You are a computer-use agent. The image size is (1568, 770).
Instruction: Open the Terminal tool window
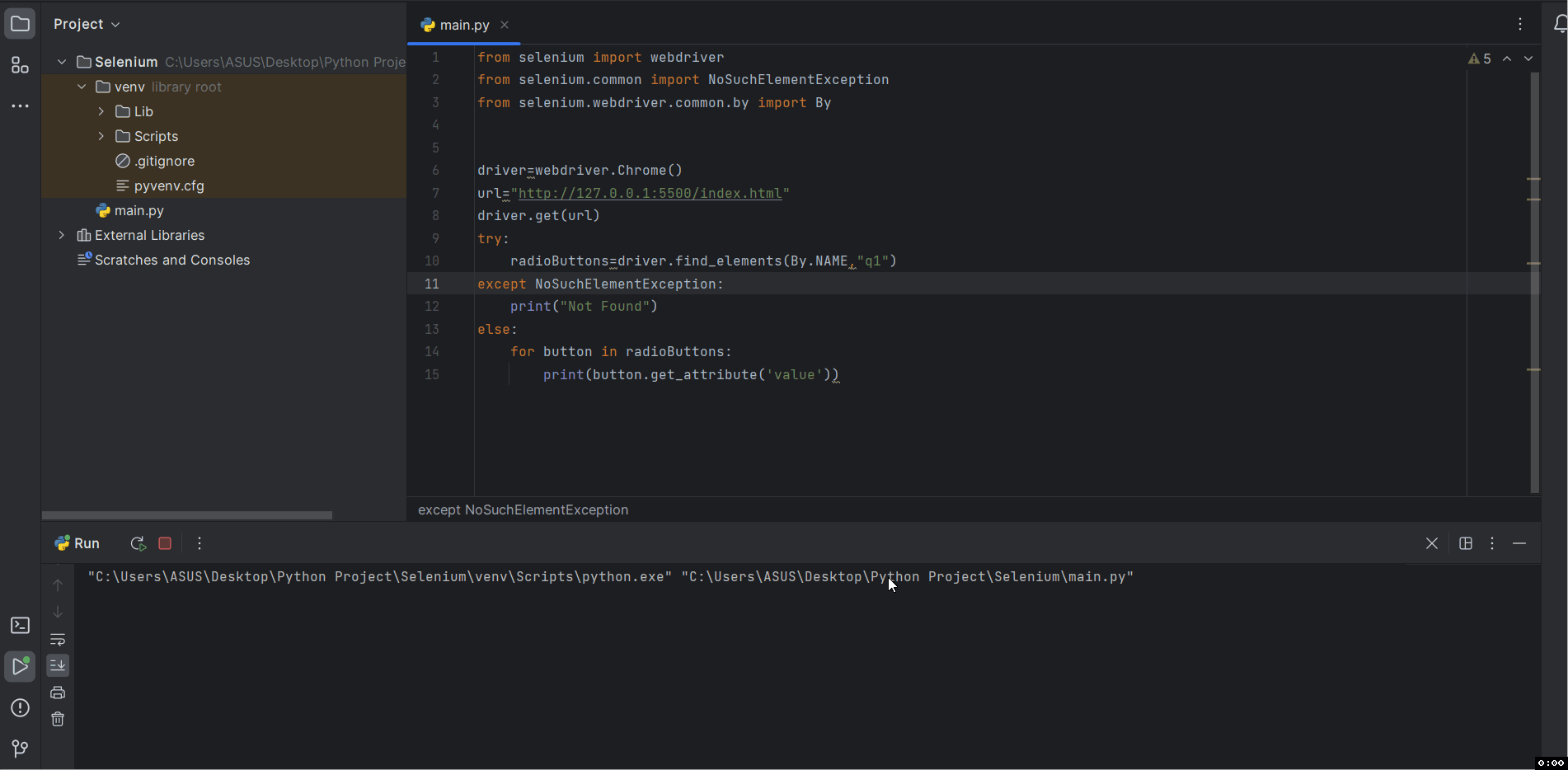[20, 626]
